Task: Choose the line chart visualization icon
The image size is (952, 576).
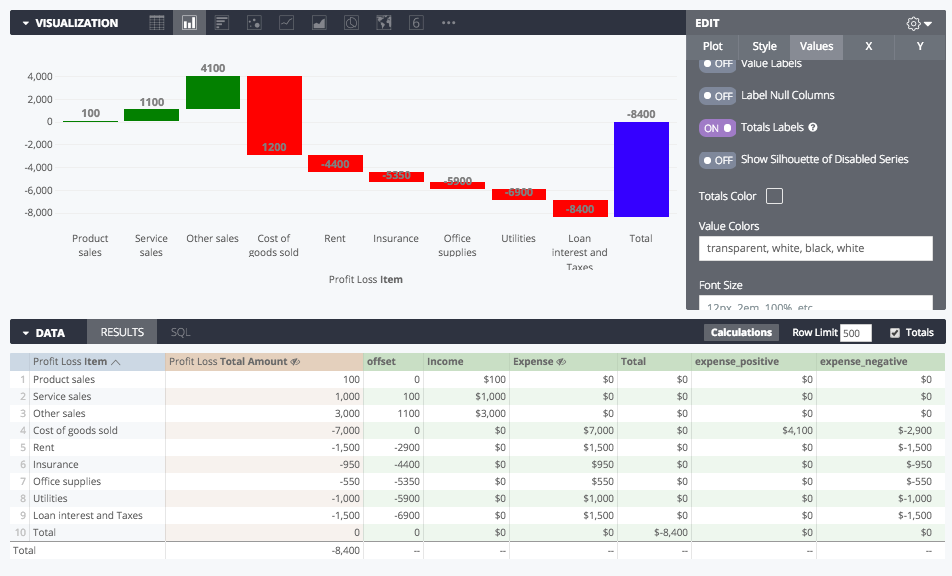Action: pos(287,23)
